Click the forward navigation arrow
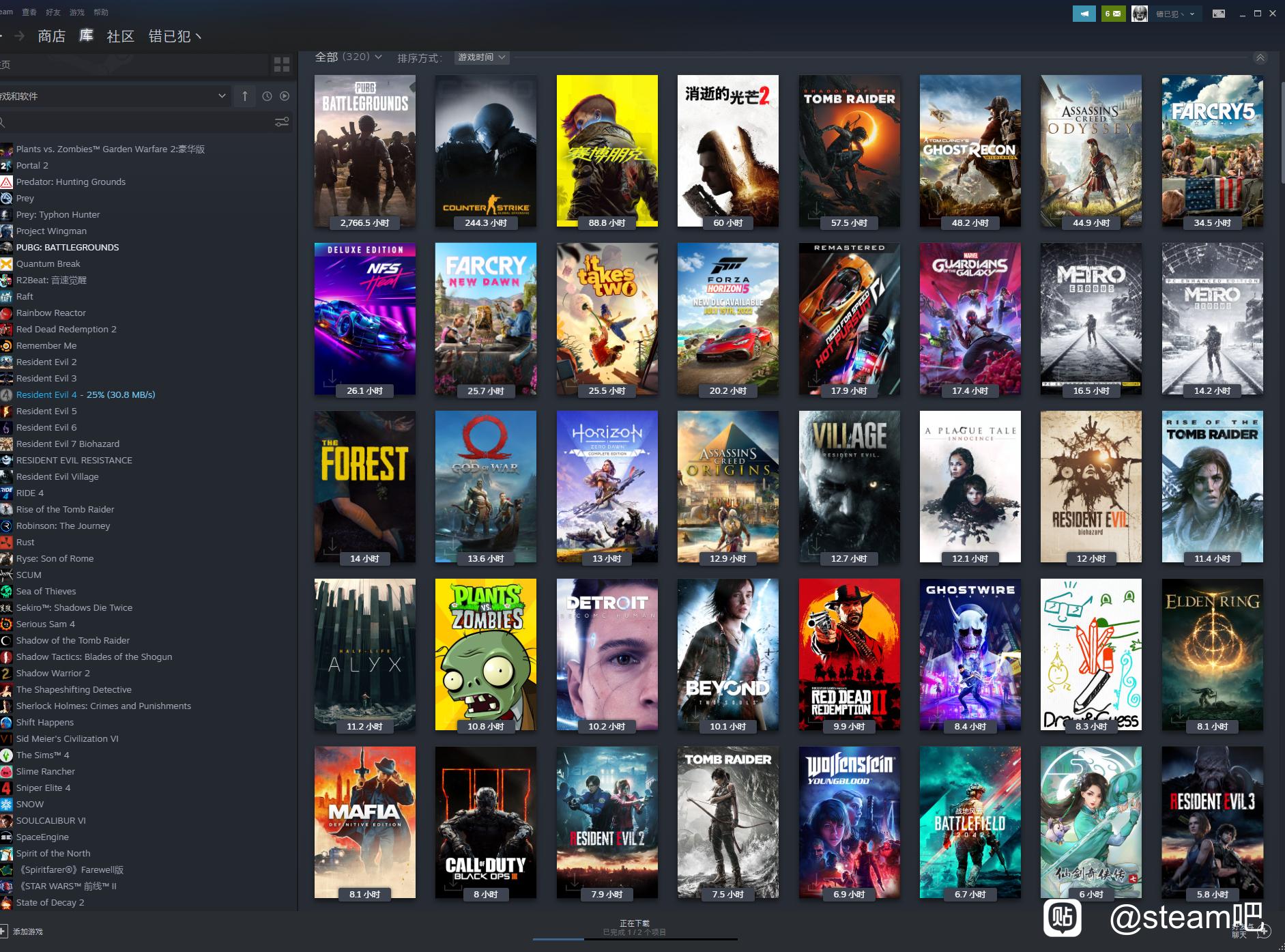Viewport: 1285px width, 952px height. tap(20, 36)
